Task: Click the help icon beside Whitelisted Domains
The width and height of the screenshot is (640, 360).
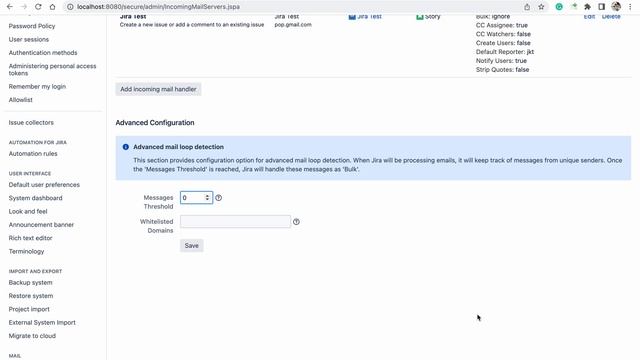Action: click(296, 222)
